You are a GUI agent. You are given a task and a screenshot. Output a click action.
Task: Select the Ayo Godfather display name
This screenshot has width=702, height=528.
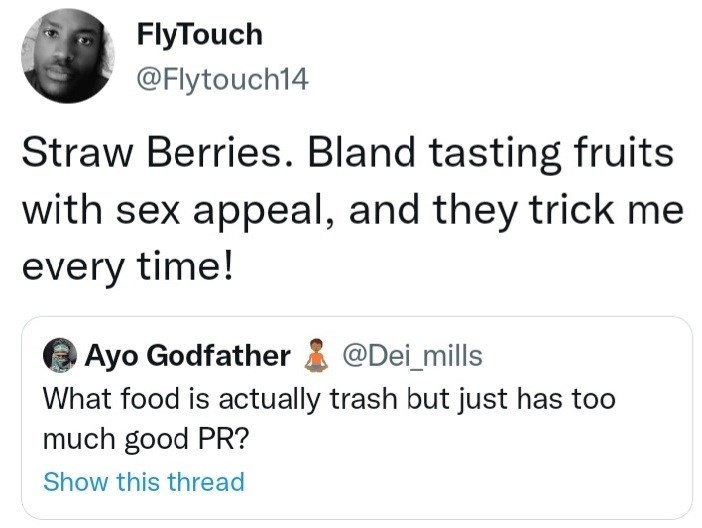coord(187,356)
